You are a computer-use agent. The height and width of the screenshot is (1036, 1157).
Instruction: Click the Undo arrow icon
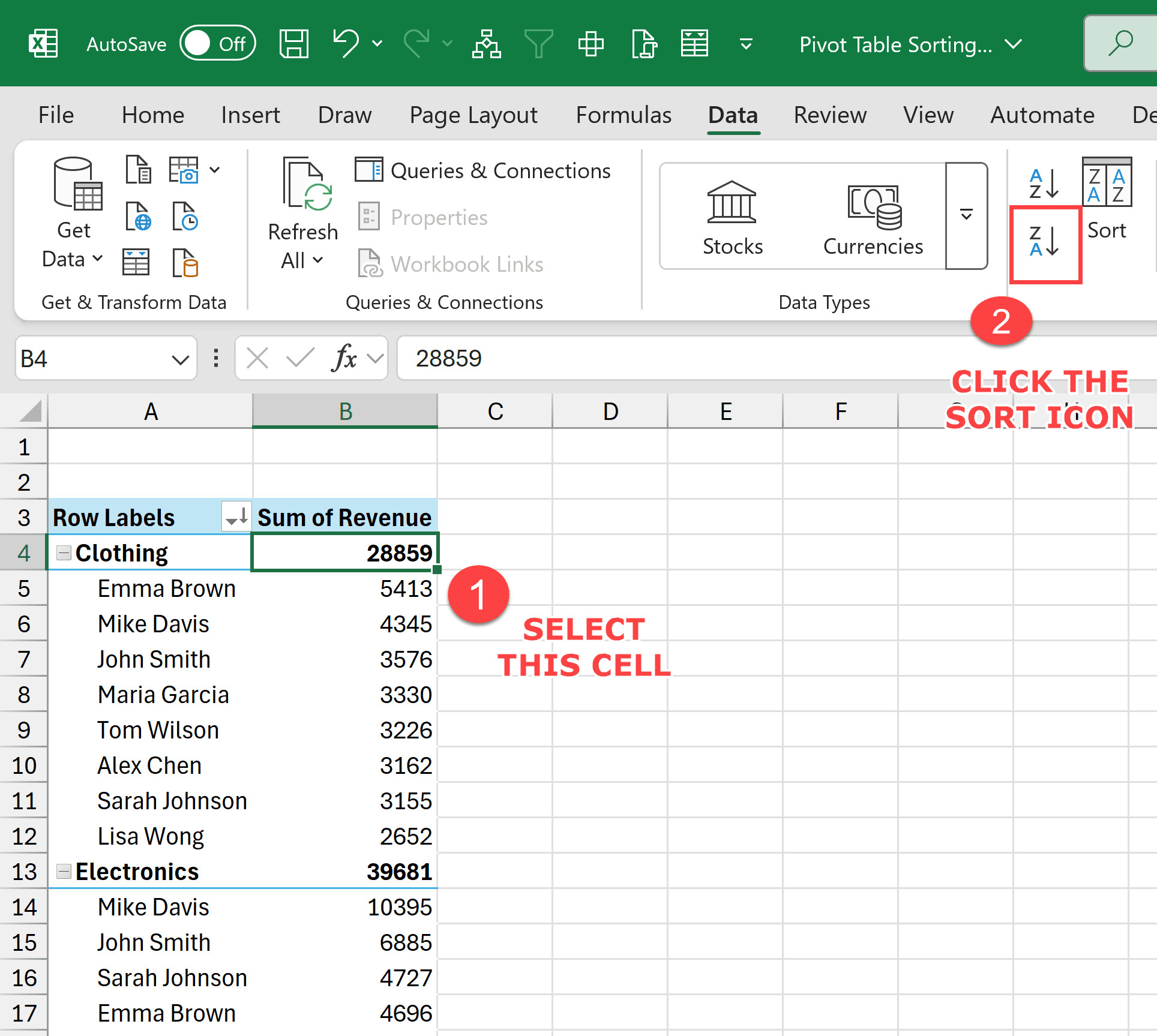[346, 44]
